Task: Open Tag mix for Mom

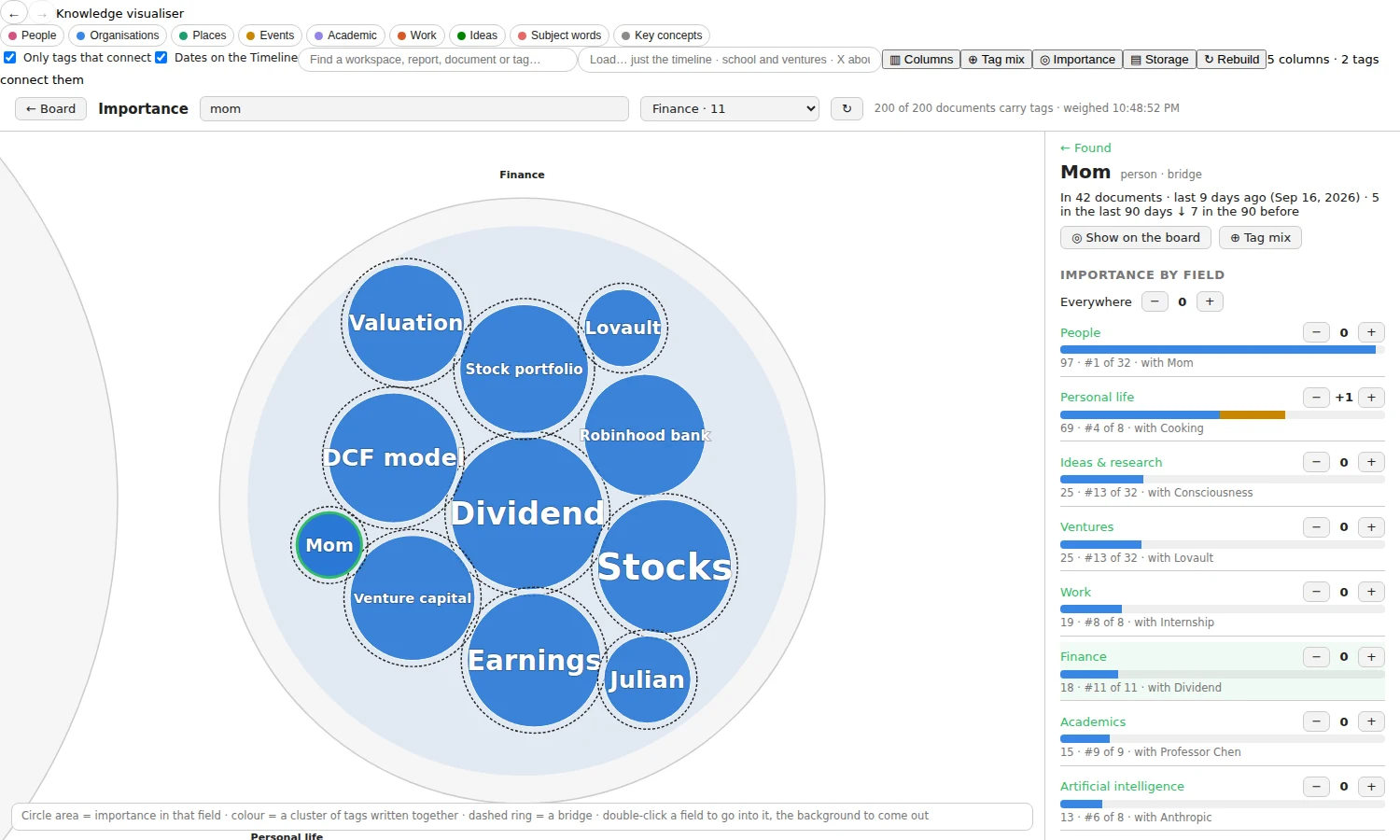Action: [1260, 238]
